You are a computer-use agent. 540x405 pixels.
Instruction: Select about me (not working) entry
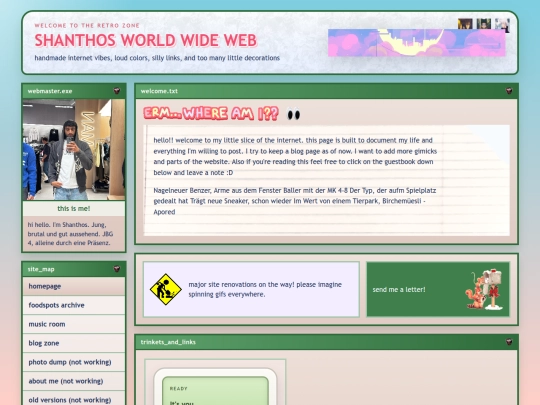(74, 381)
